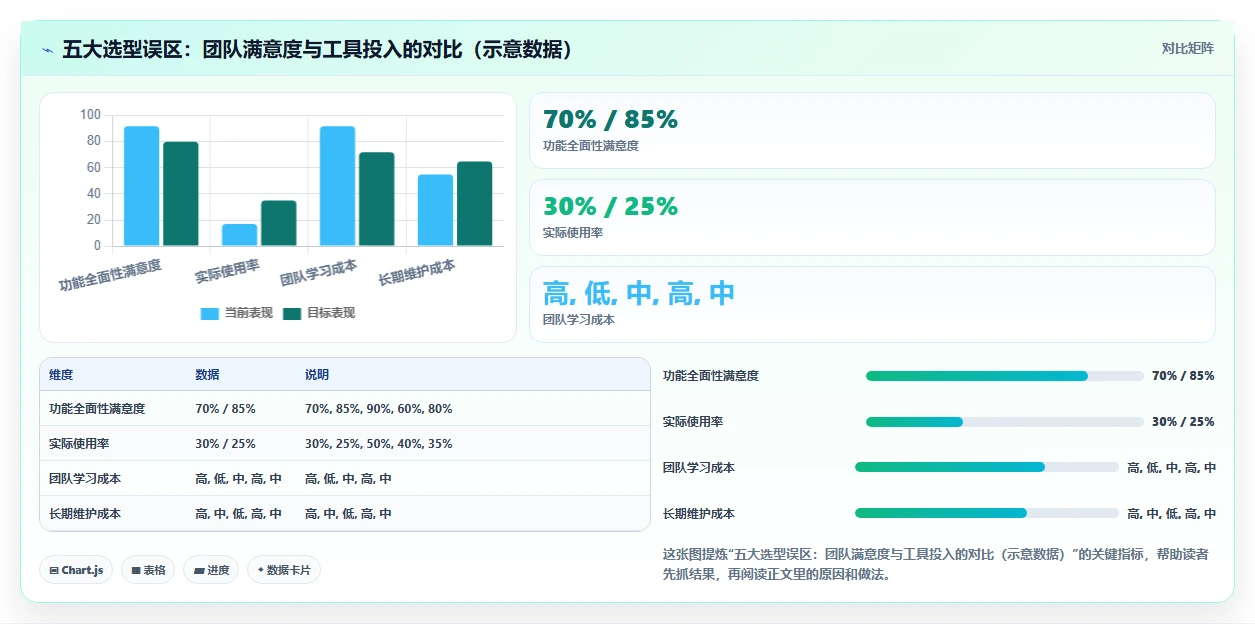The image size is (1255, 624).
Task: Click the 长期维护成本 progress bar
Action: coord(987,513)
